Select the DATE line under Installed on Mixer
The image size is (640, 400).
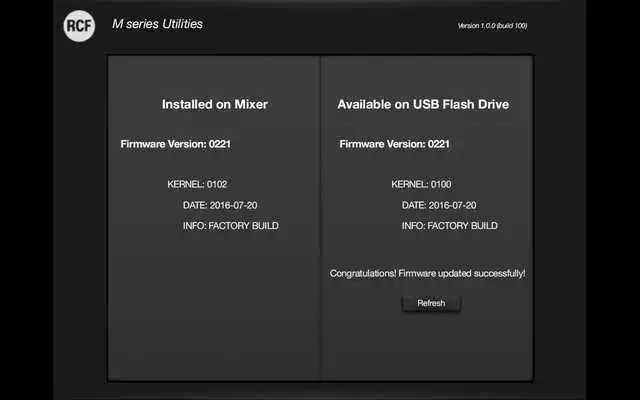tap(220, 205)
